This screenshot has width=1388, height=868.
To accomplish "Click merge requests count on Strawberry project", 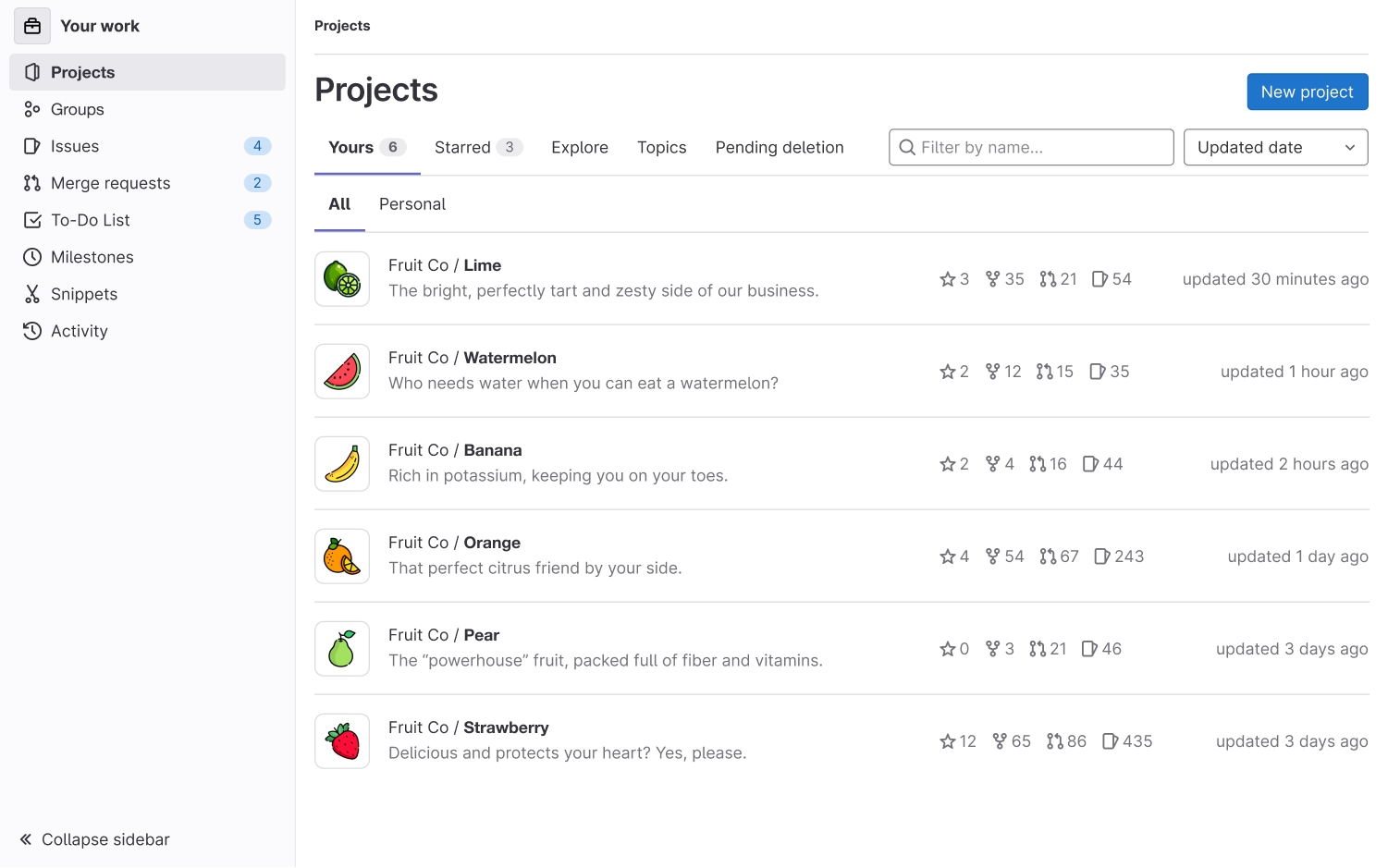I will click(1066, 741).
